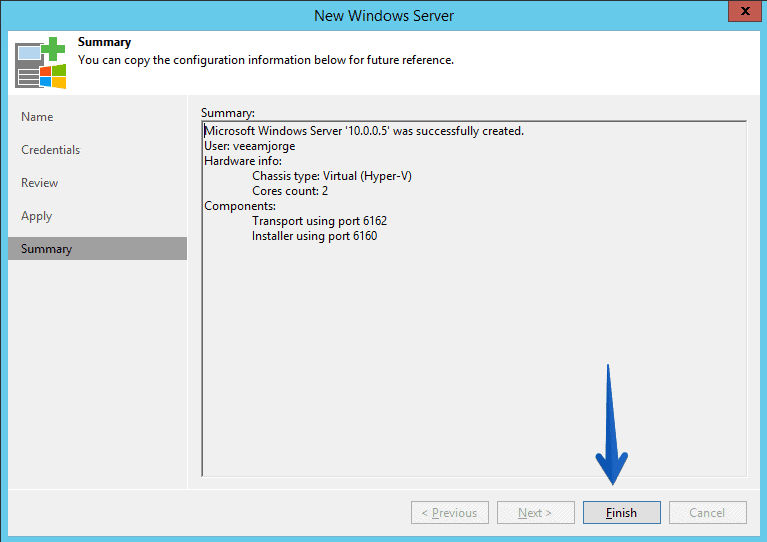The height and width of the screenshot is (542, 767).
Task: Click the 'Hardware info:' line
Action: [243, 161]
